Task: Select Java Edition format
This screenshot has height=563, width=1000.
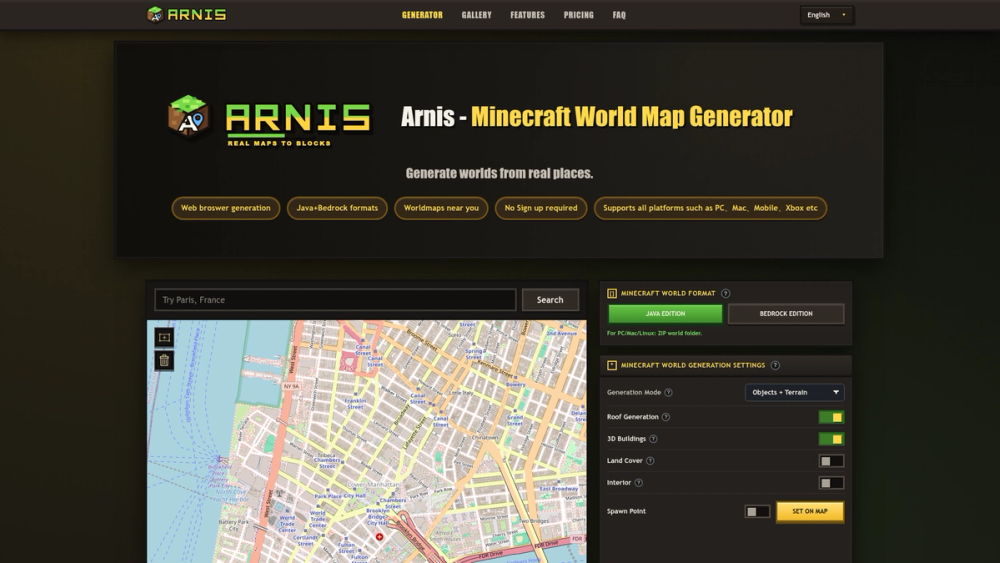Action: coord(665,314)
